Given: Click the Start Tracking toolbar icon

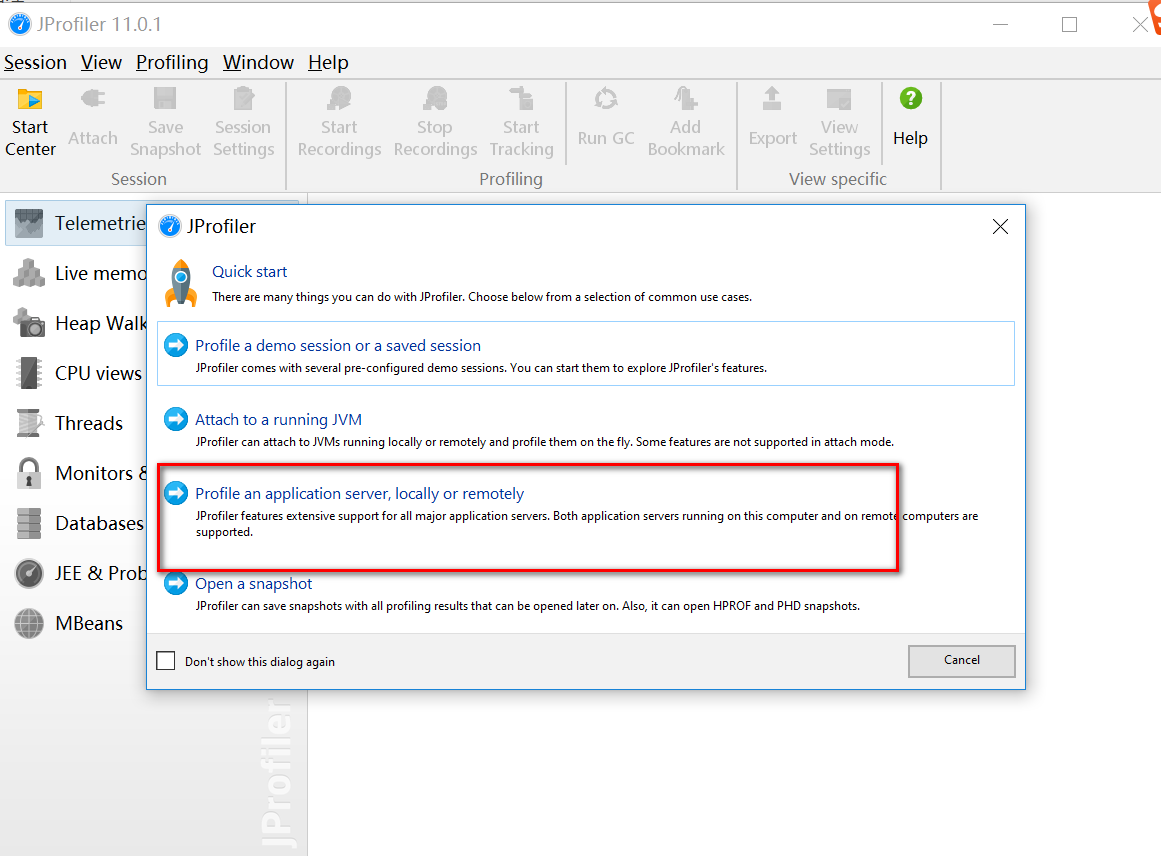Looking at the screenshot, I should click(521, 99).
